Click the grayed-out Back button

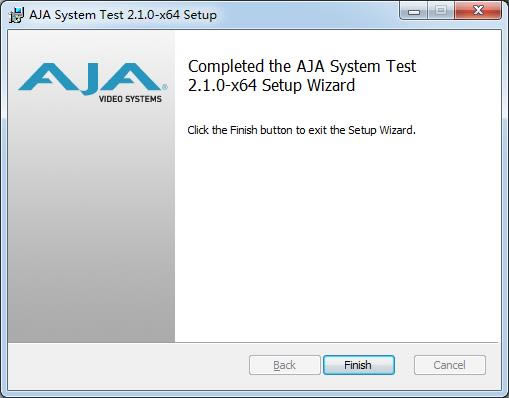(284, 365)
